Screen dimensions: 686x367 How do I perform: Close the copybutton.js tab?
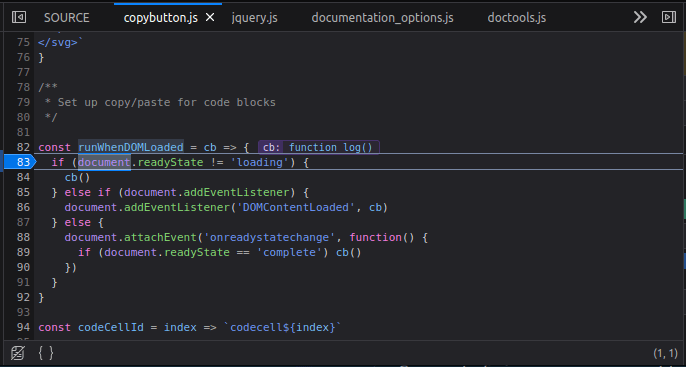pos(210,17)
